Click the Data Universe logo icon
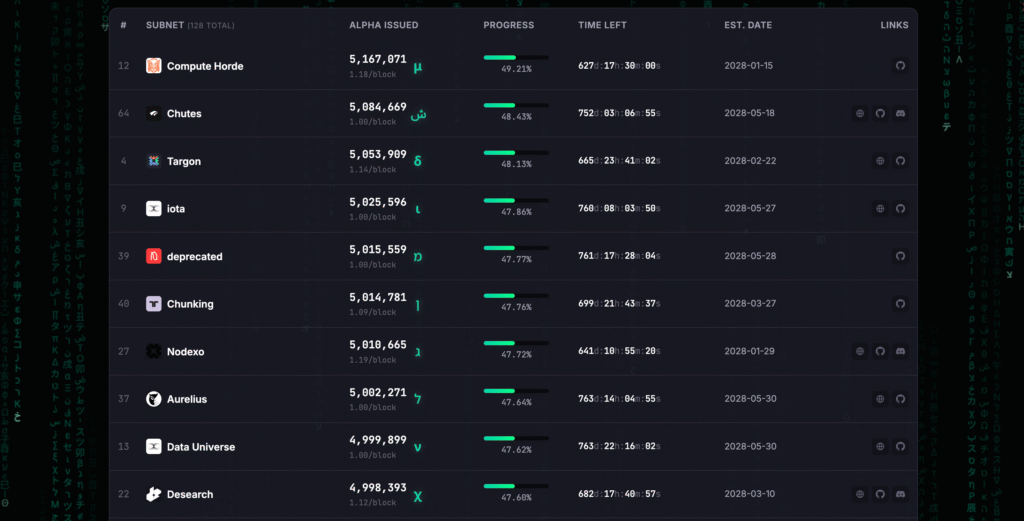 tap(153, 447)
